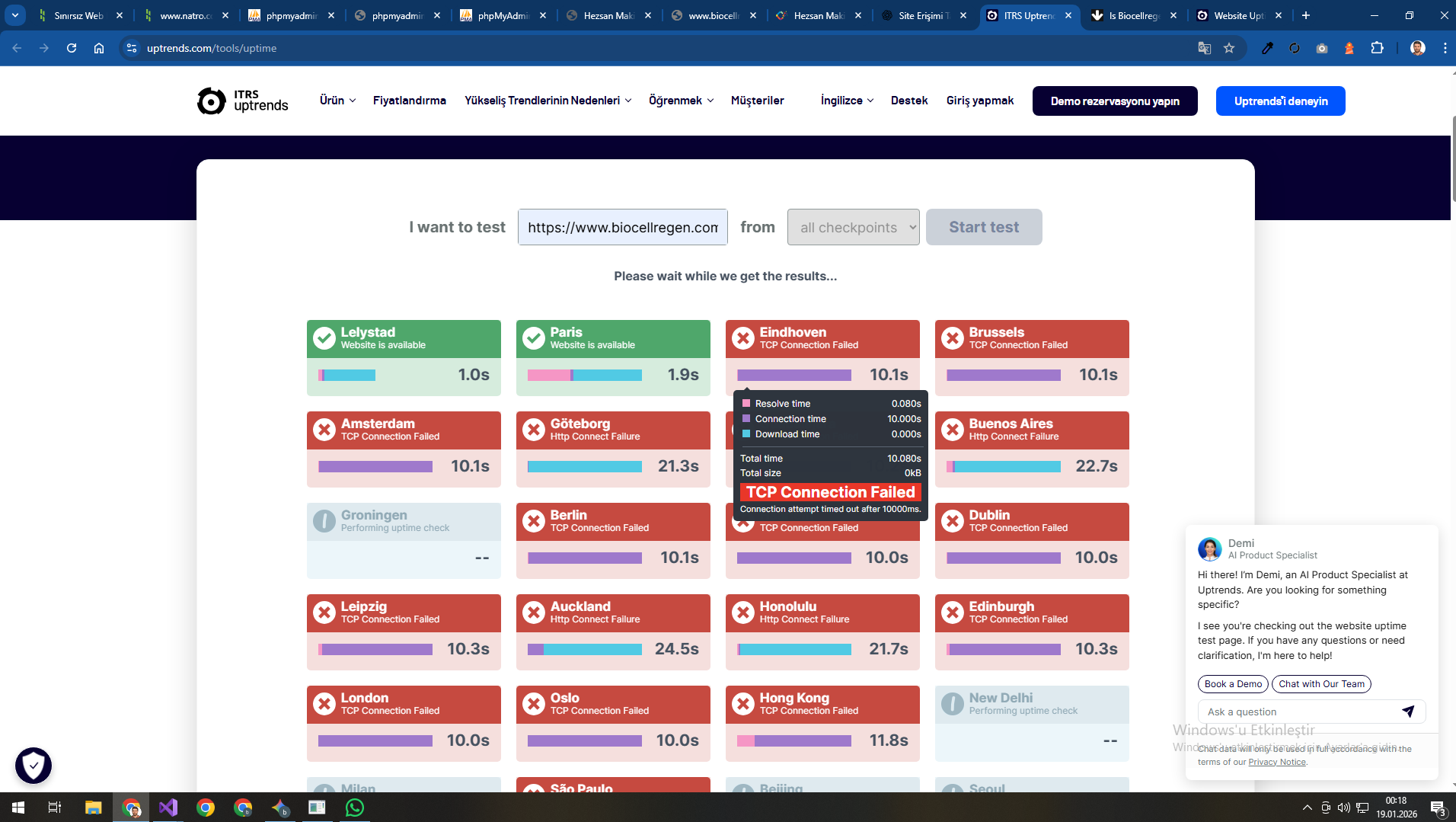1456x822 pixels.
Task: Click the browser address bar URL
Action: (212, 48)
